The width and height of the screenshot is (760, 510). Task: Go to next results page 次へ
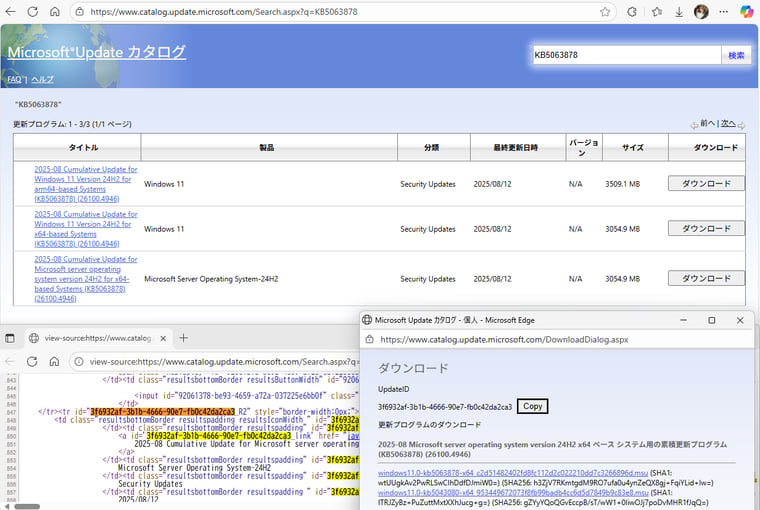pyautogui.click(x=728, y=124)
